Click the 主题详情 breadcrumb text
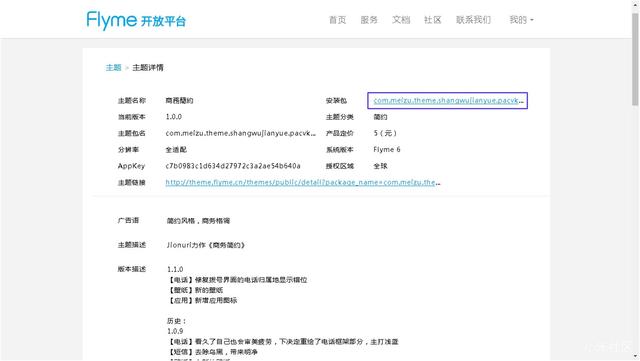 (x=148, y=67)
